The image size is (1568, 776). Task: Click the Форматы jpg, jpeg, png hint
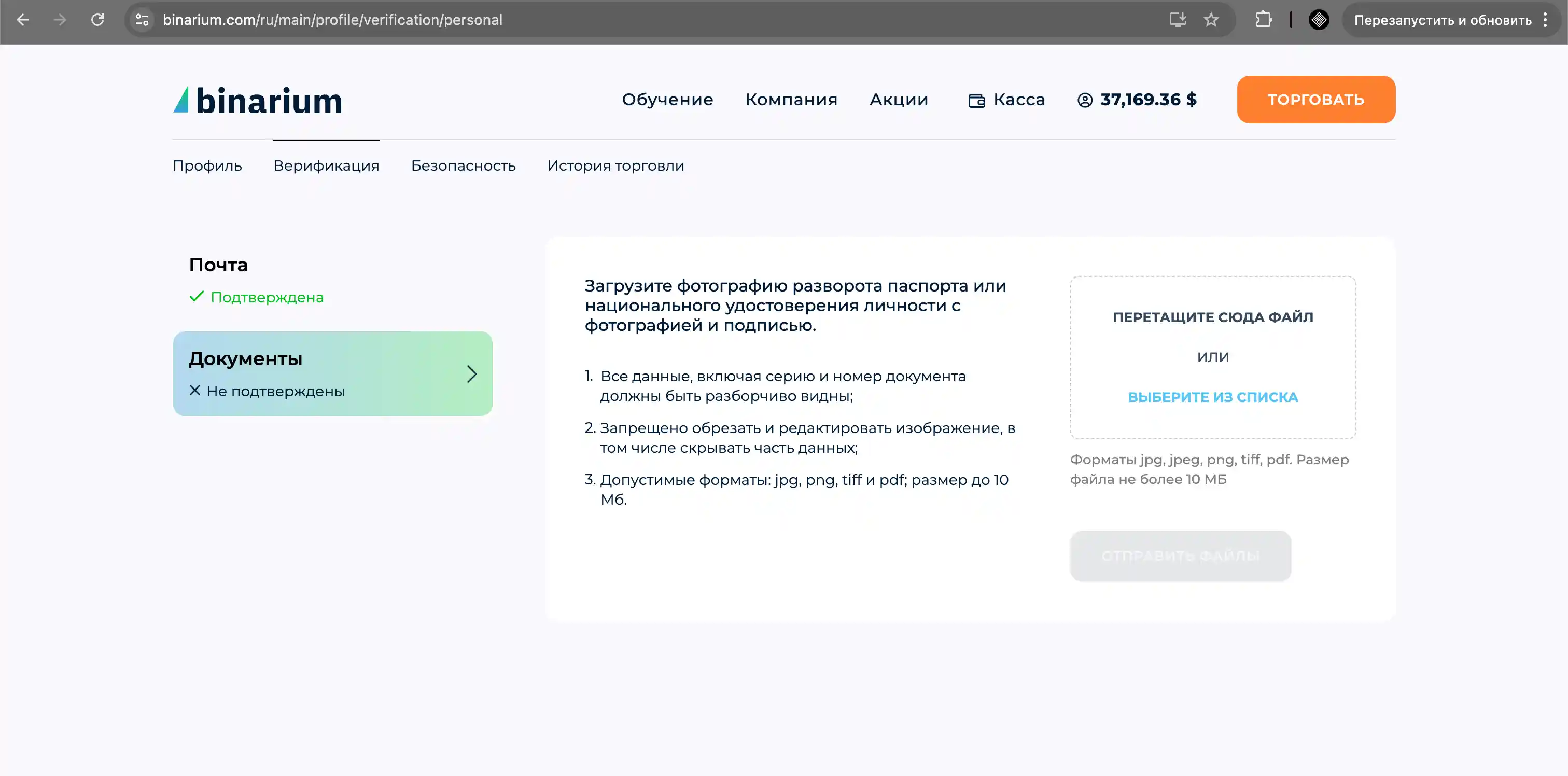pos(1209,469)
